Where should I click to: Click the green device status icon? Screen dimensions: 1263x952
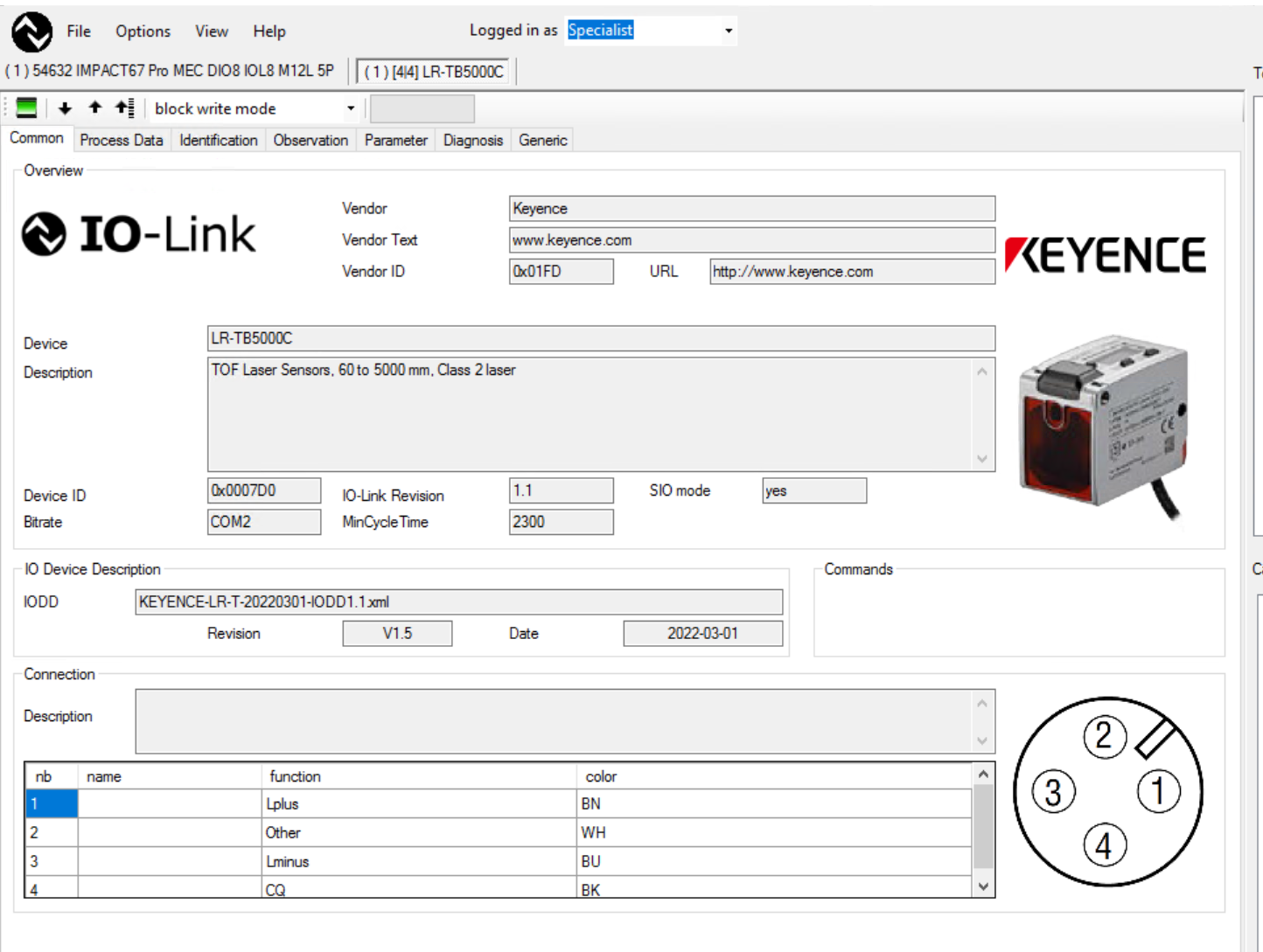(26, 108)
